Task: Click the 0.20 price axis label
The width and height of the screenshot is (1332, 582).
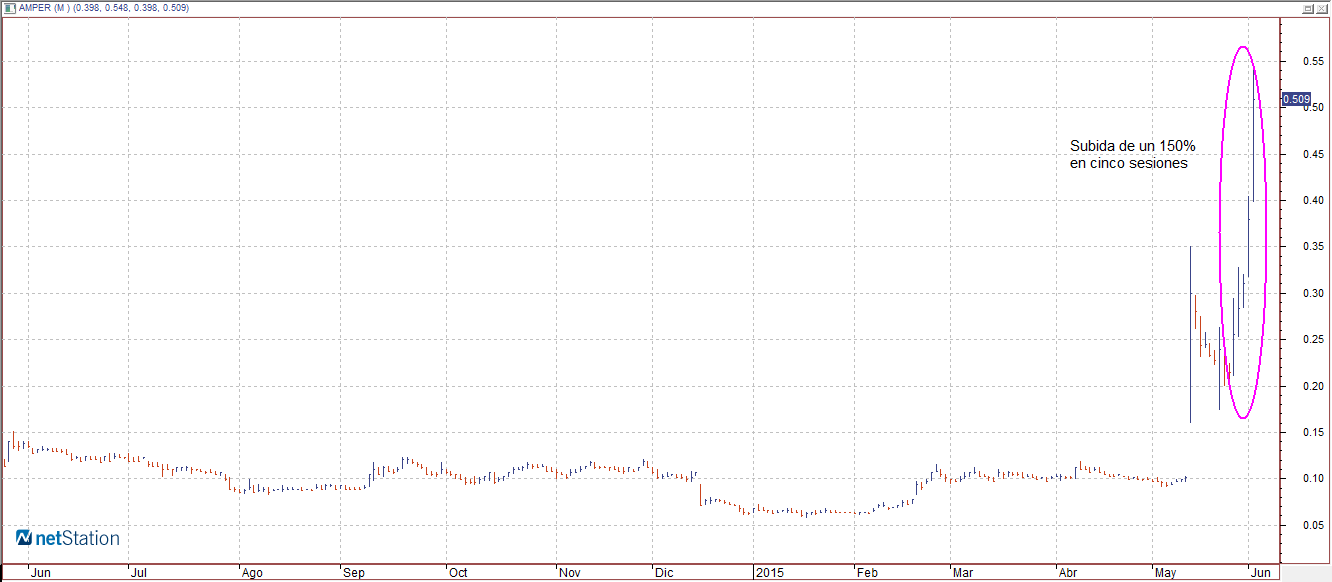Action: point(1312,387)
